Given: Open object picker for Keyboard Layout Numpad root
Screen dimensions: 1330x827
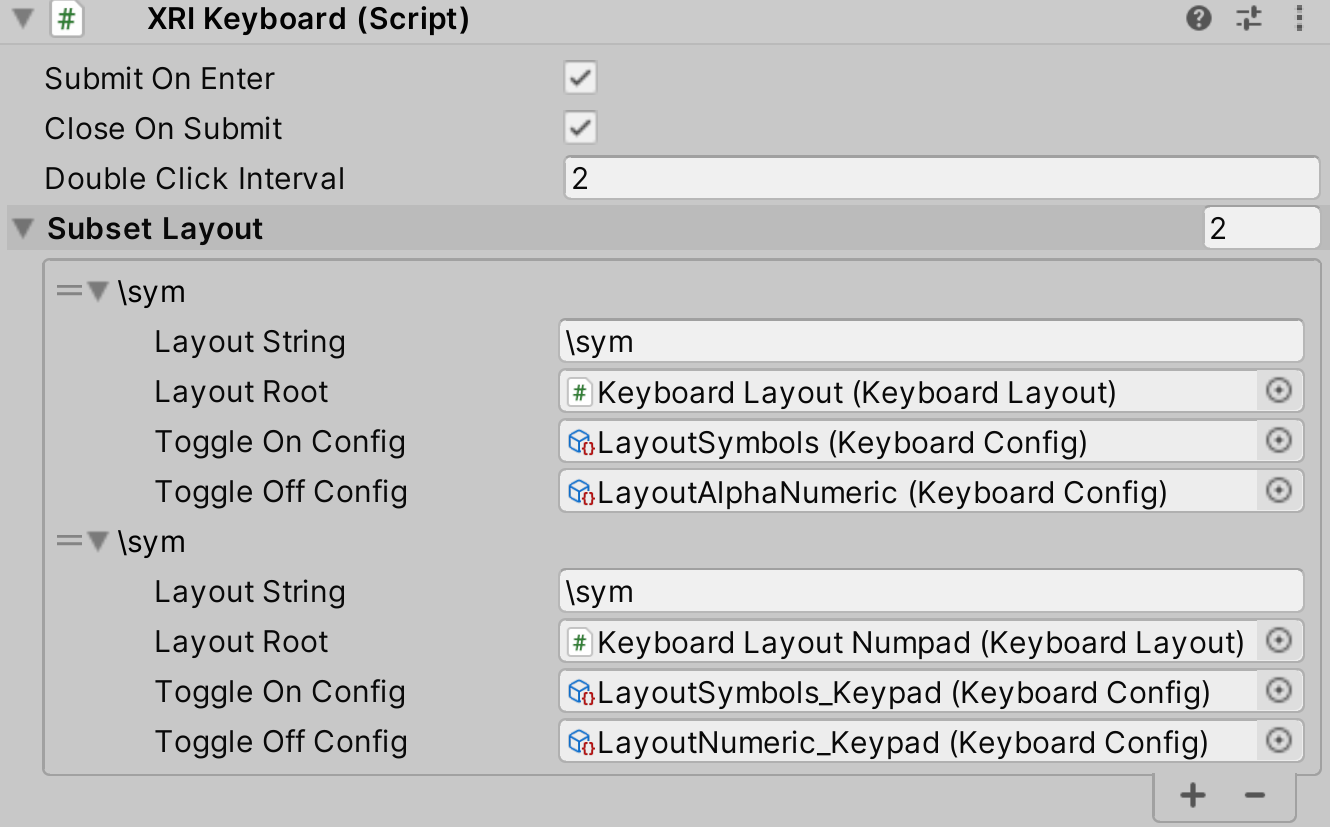Looking at the screenshot, I should tap(1278, 641).
